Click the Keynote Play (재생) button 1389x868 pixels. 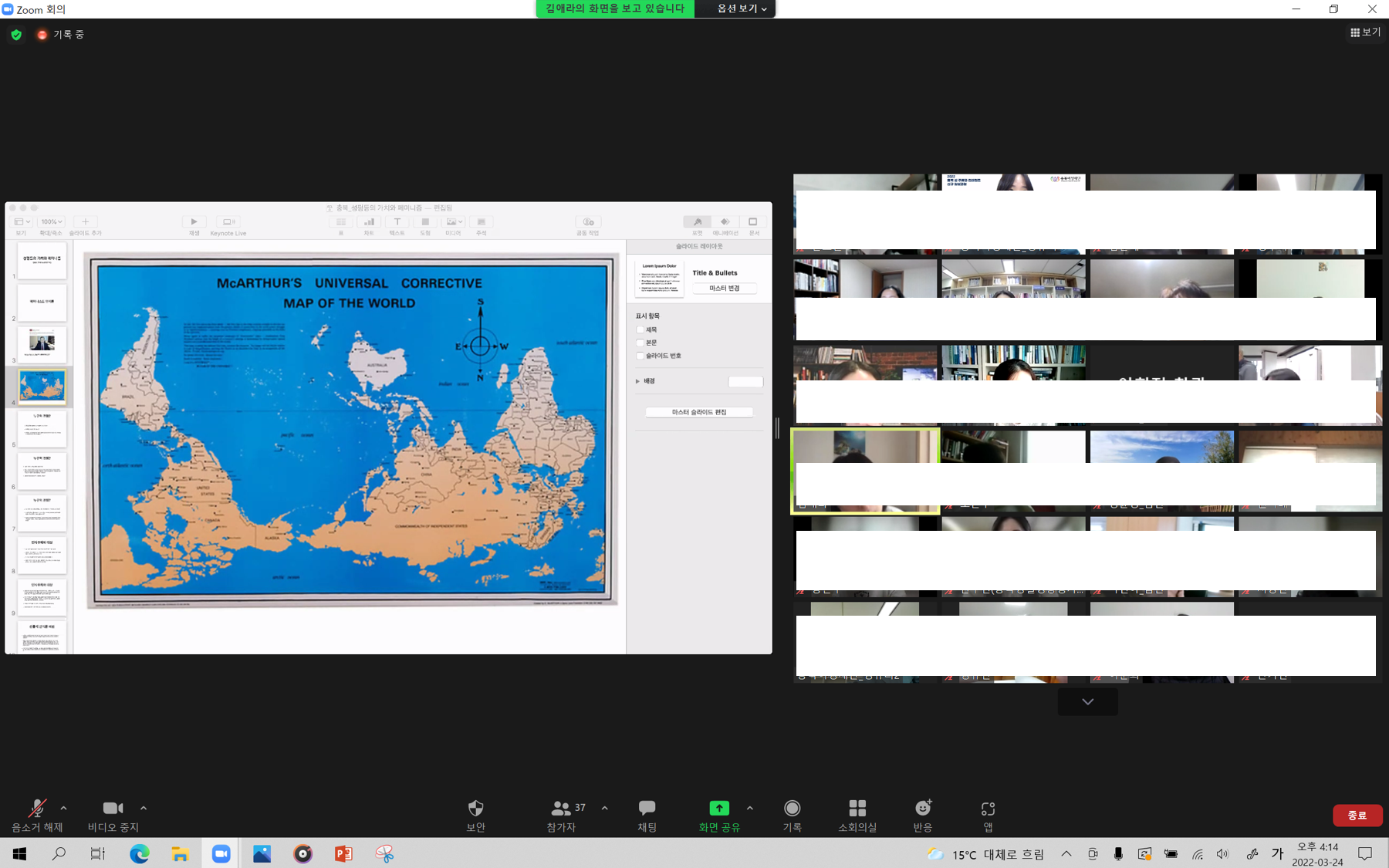pos(194,222)
